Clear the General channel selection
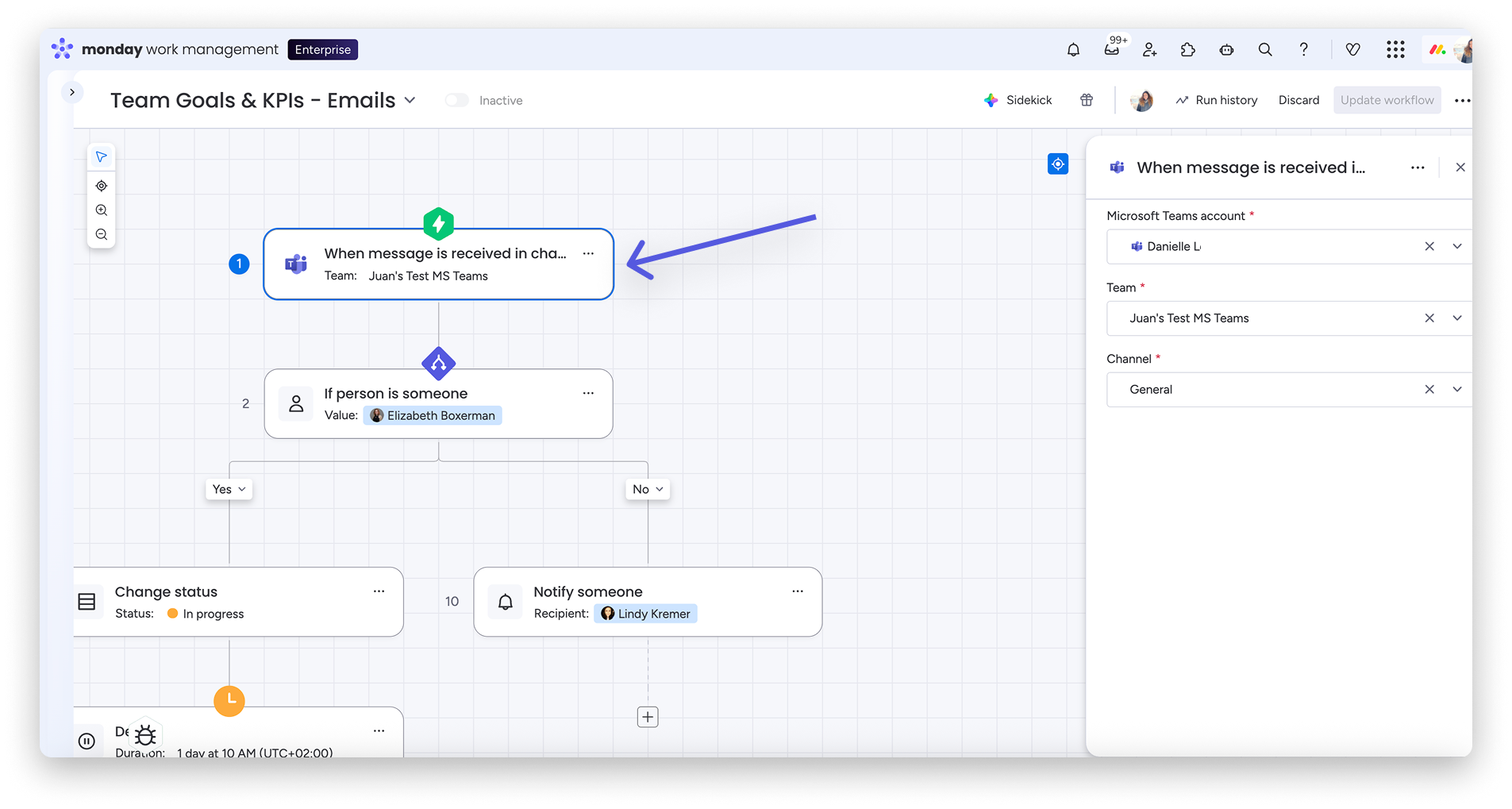Screen dimensions: 1512x809 tap(1429, 389)
